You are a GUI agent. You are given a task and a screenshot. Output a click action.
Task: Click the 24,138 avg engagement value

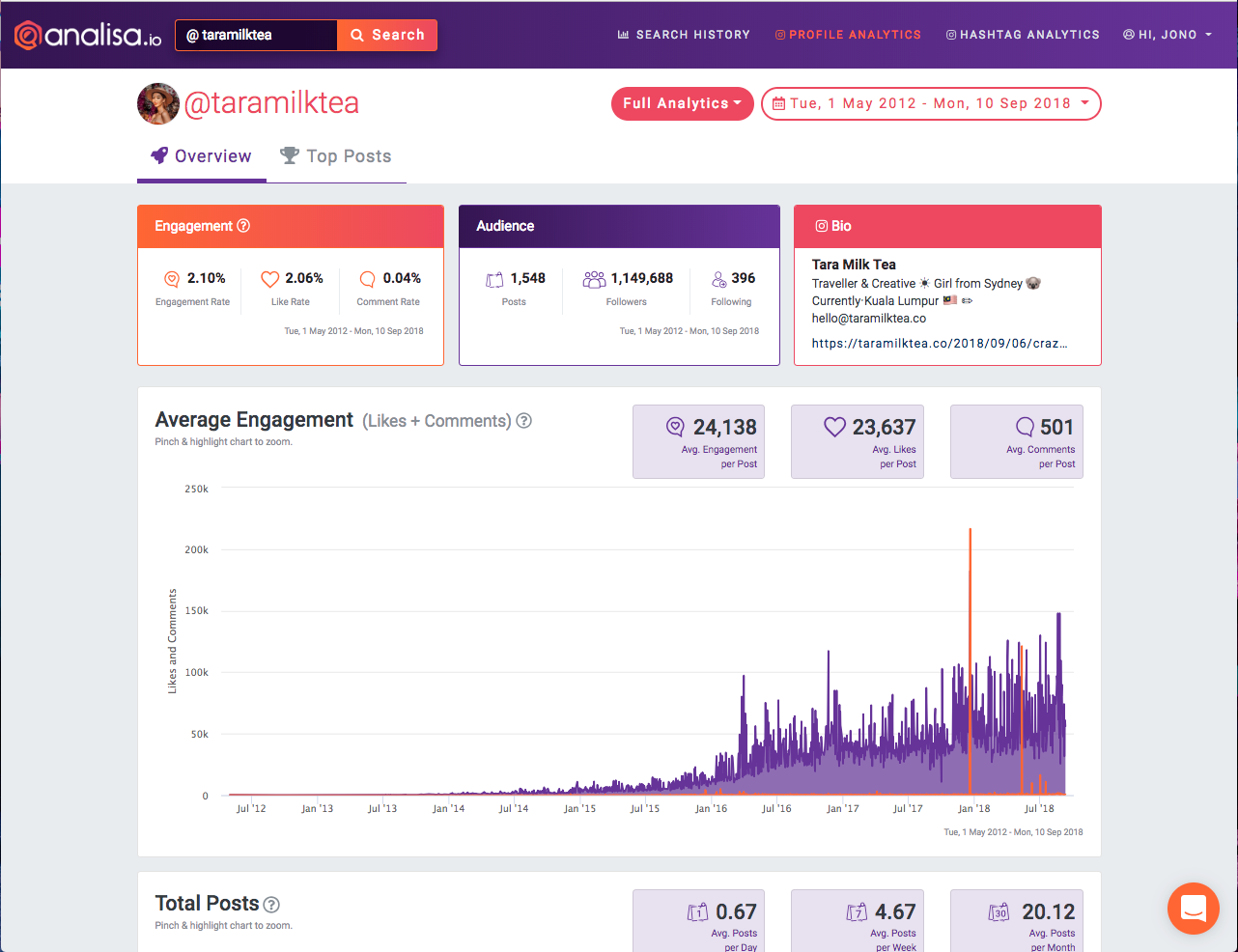[725, 427]
